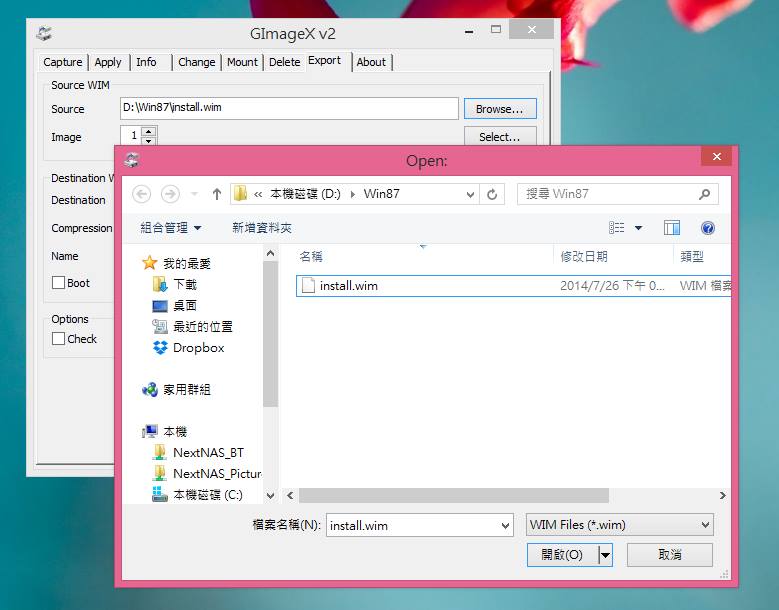Viewport: 779px width, 610px height.
Task: Select 家用群組 homegroup
Action: (x=176, y=389)
